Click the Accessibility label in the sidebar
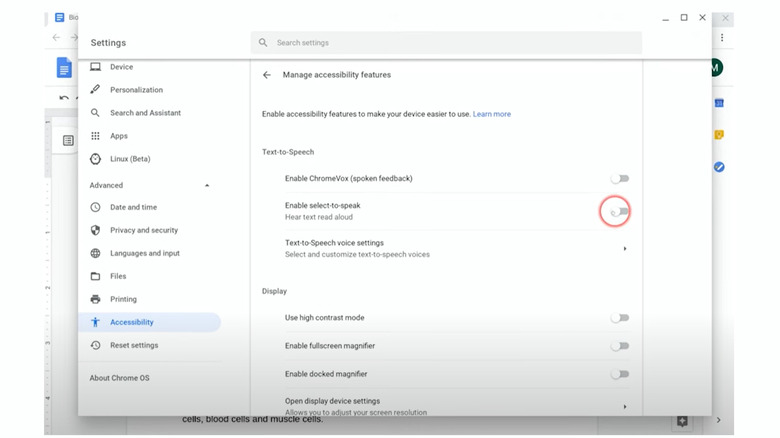Image resolution: width=780 pixels, height=438 pixels. (x=132, y=322)
